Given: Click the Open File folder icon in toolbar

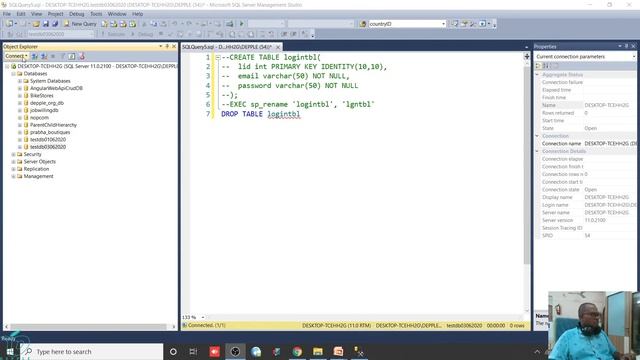Looking at the screenshot, I should [36, 24].
